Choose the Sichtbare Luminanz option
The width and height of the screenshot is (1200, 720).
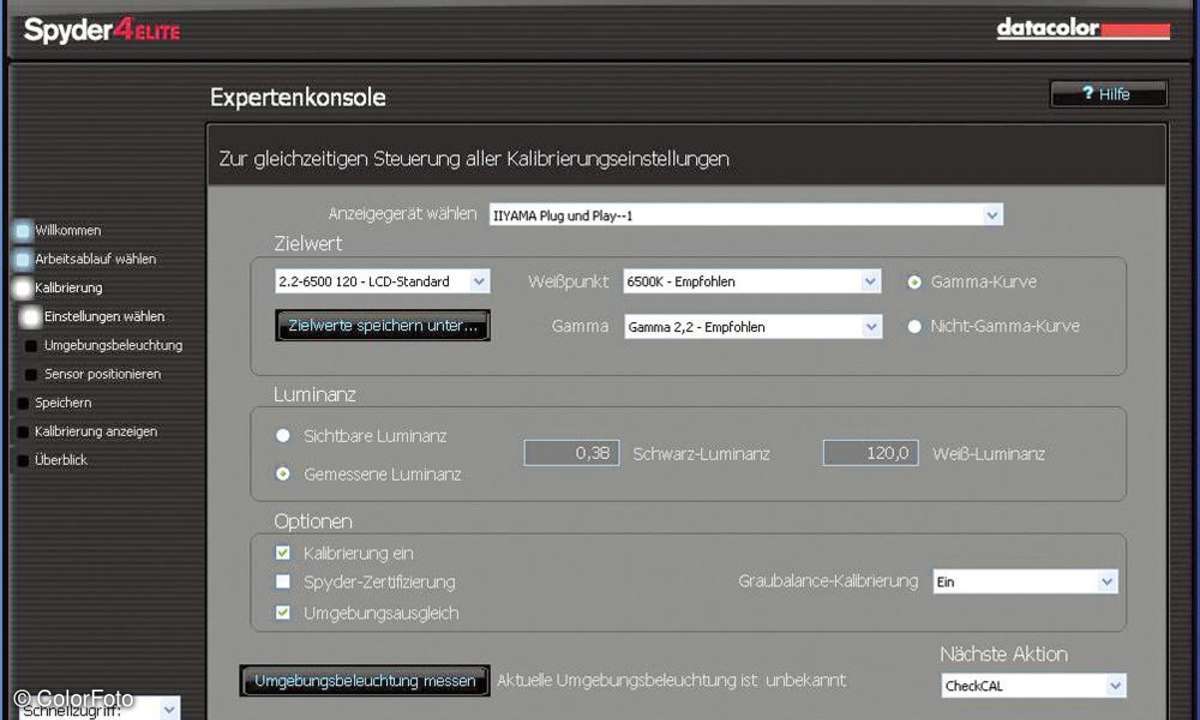point(283,436)
